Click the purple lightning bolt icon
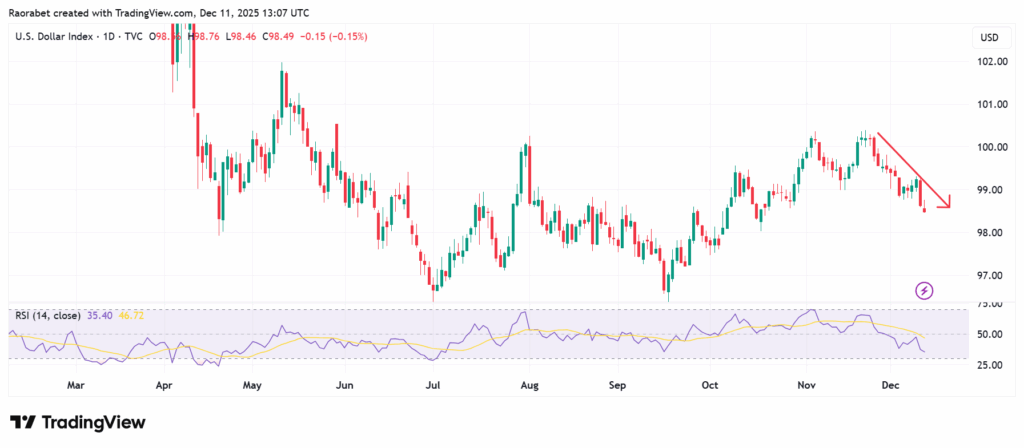Viewport: 1024px width, 448px height. 925,290
